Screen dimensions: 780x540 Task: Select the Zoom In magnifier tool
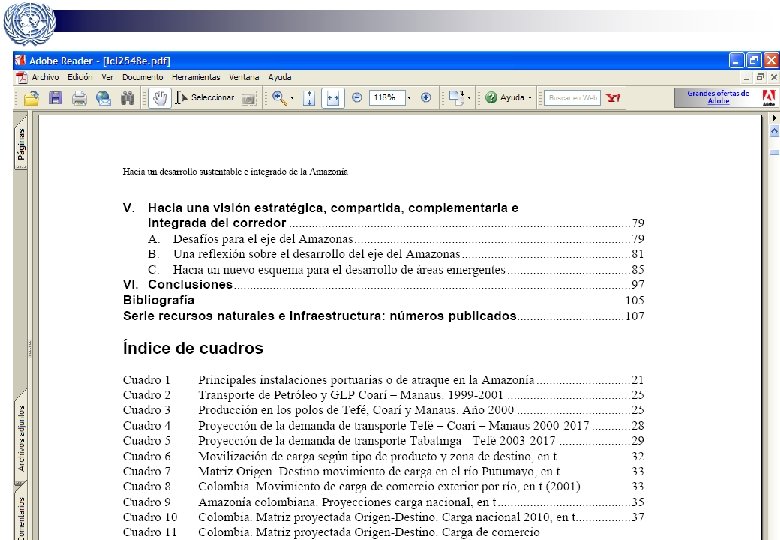(x=279, y=98)
